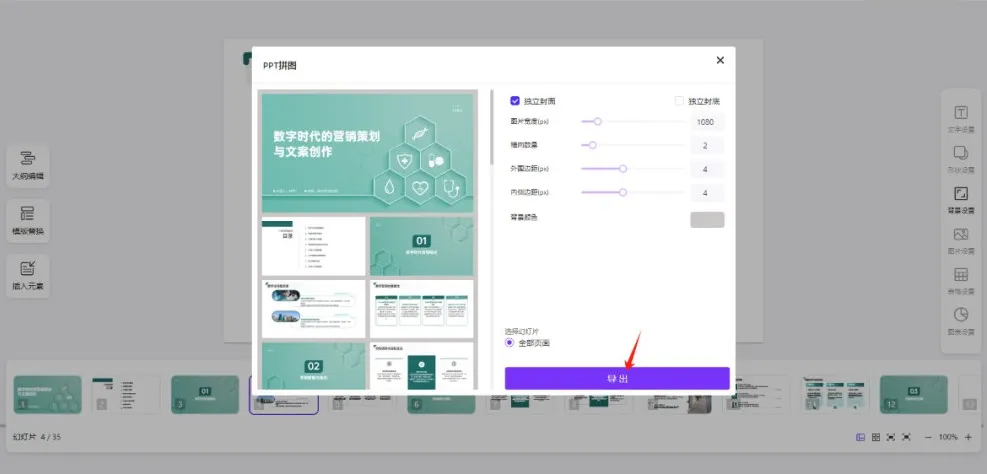Image resolution: width=987 pixels, height=474 pixels.
Task: Click zoom level text 100%
Action: 948,437
